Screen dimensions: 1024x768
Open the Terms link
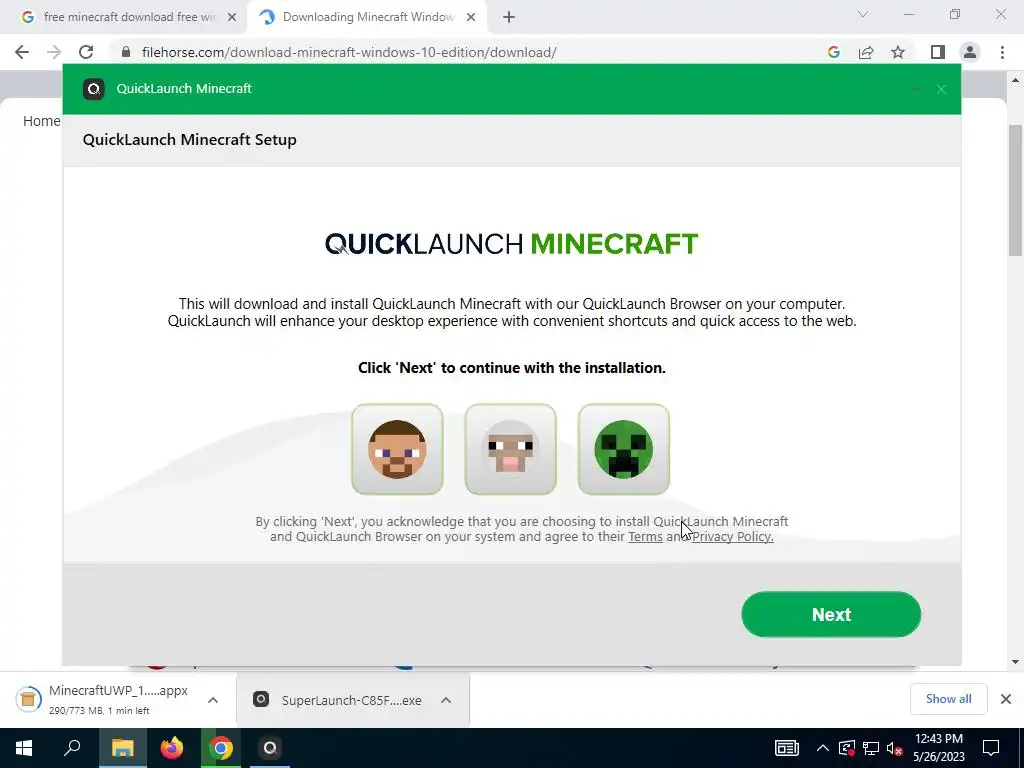(645, 537)
